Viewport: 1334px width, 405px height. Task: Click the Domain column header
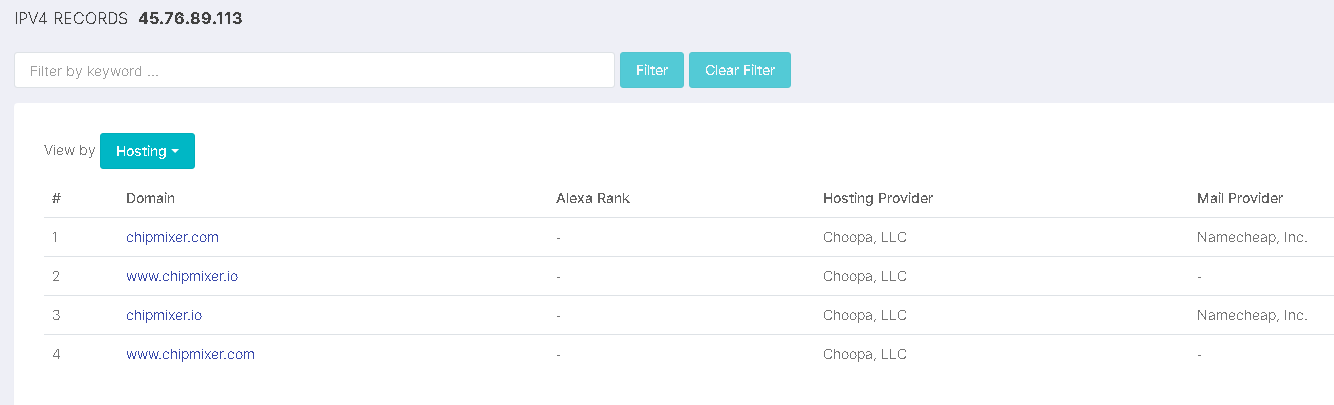click(150, 198)
